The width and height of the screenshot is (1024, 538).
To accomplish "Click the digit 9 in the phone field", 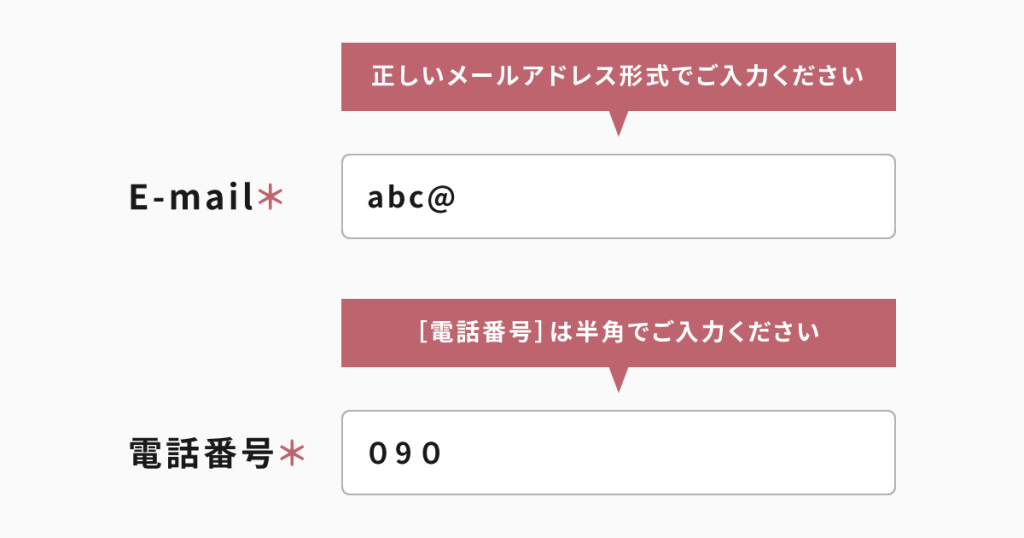I will (404, 453).
